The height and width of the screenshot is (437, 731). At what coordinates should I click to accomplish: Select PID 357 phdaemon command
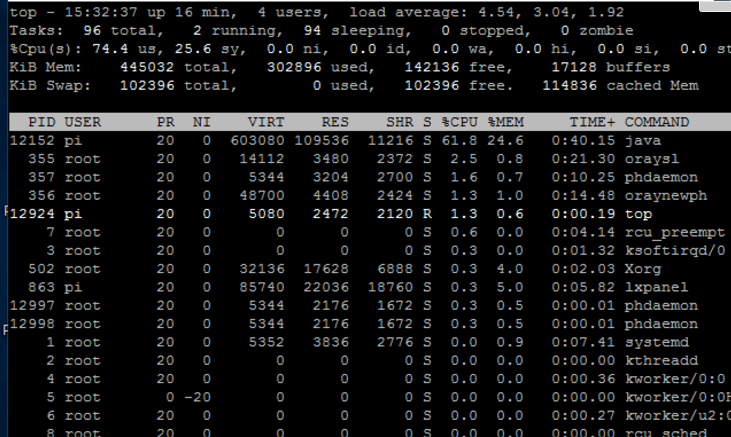point(661,177)
